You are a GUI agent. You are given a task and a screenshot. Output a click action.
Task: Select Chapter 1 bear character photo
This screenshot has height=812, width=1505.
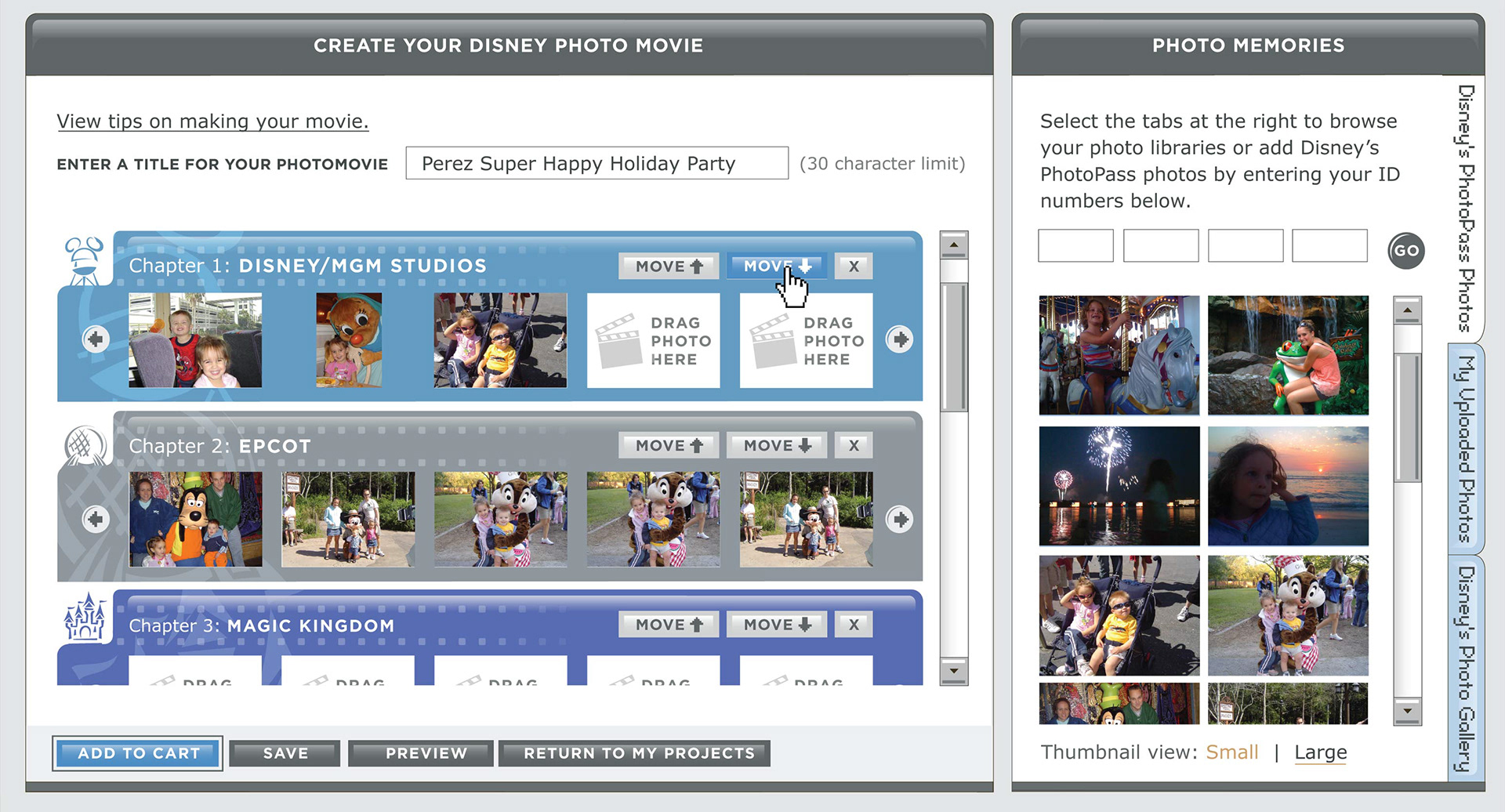click(x=349, y=340)
